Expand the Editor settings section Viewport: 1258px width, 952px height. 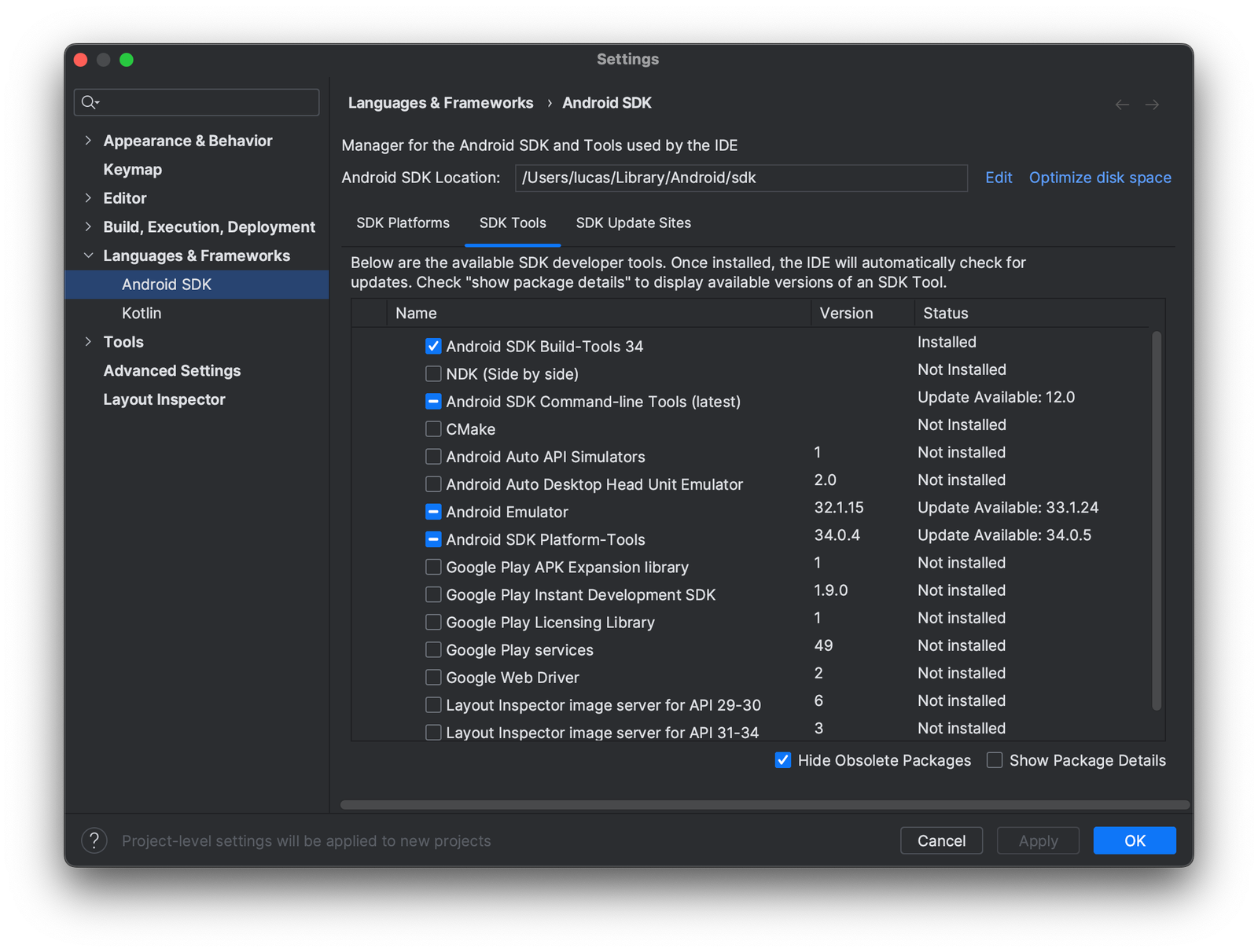coord(87,198)
